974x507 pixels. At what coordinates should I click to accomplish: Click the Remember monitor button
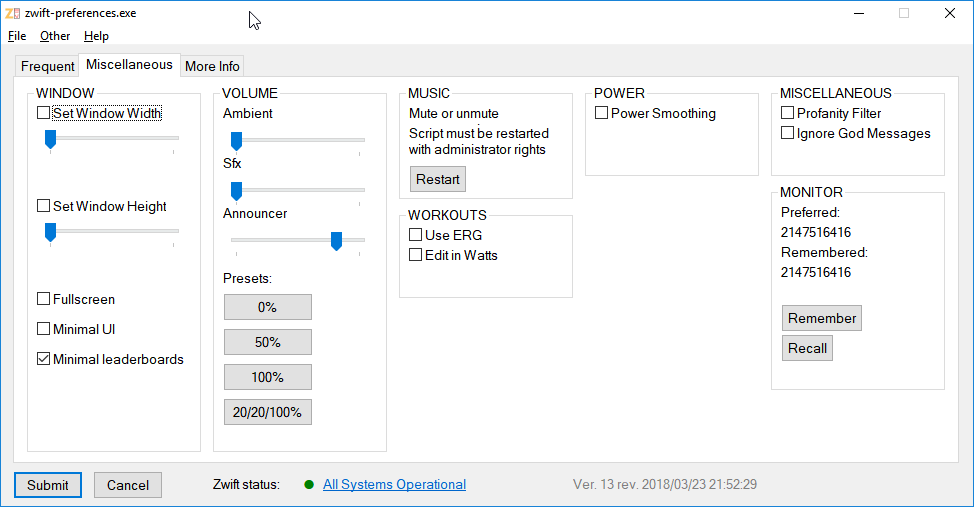pos(822,318)
